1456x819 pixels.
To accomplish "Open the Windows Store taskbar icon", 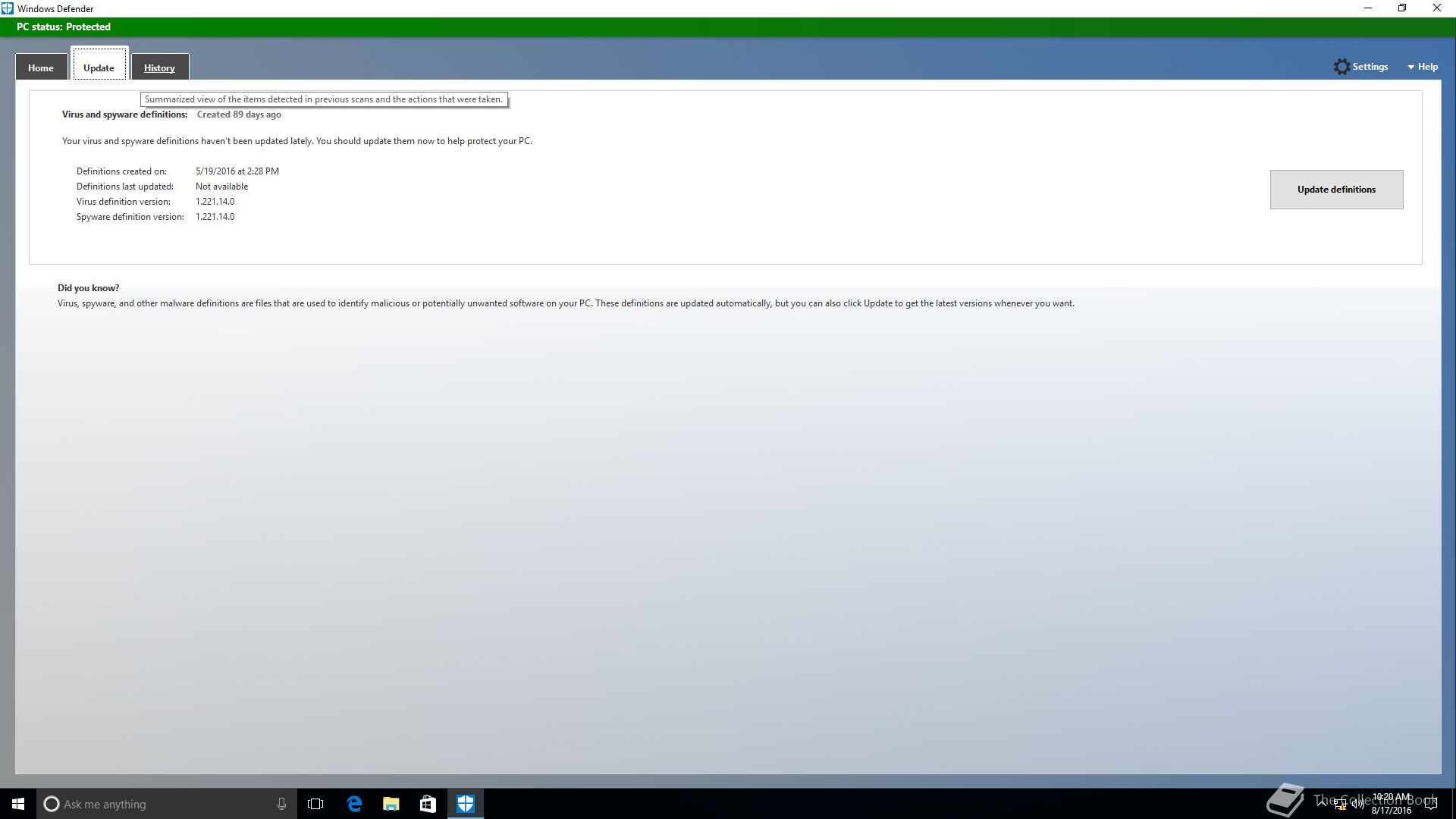I will pos(428,804).
